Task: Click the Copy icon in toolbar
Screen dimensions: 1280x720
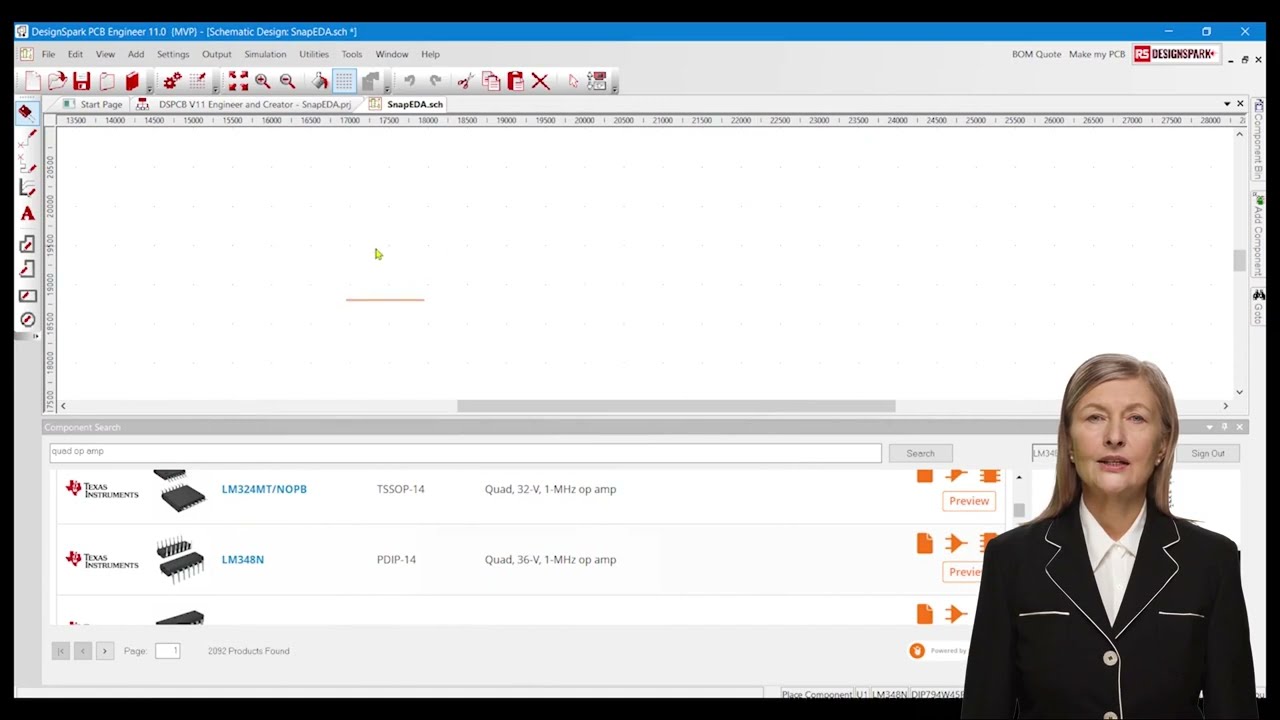Action: (x=491, y=81)
